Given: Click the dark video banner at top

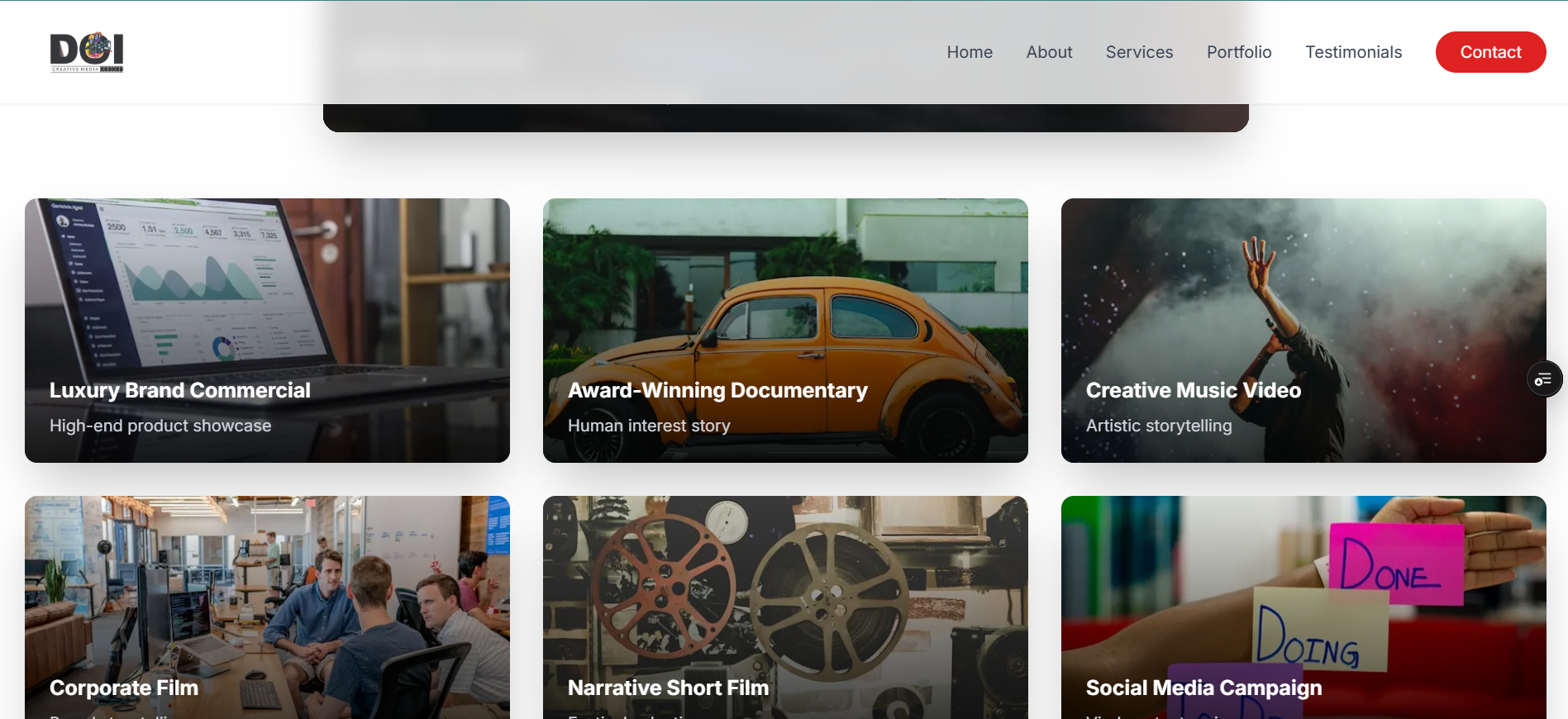Looking at the screenshot, I should [x=785, y=117].
